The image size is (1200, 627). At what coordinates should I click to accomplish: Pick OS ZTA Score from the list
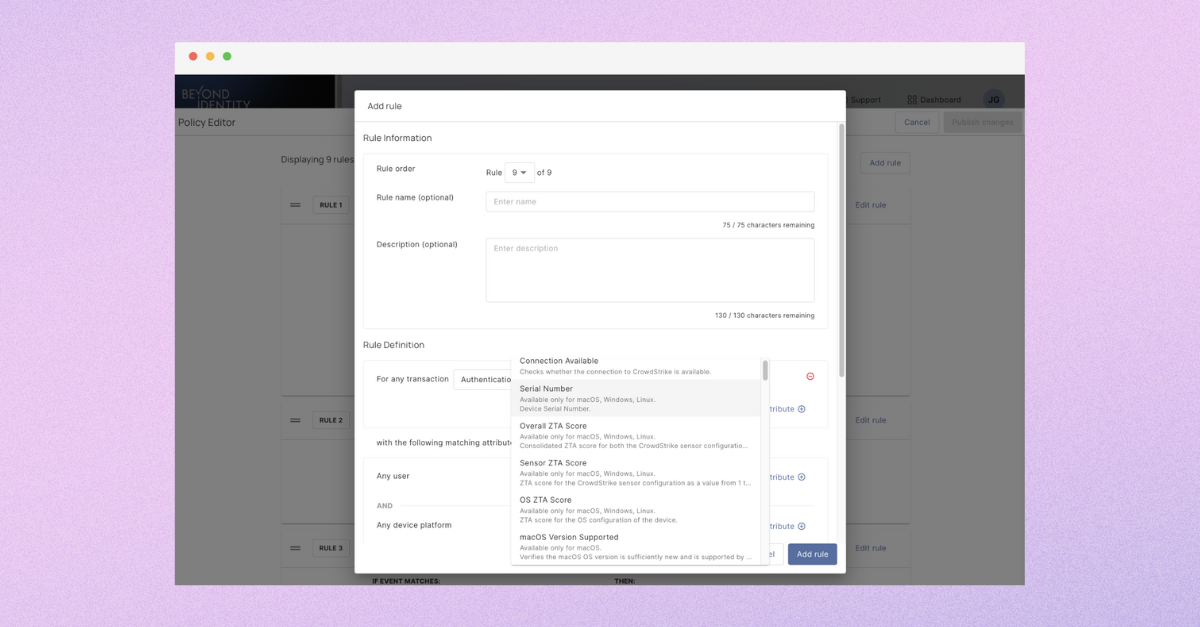point(636,509)
